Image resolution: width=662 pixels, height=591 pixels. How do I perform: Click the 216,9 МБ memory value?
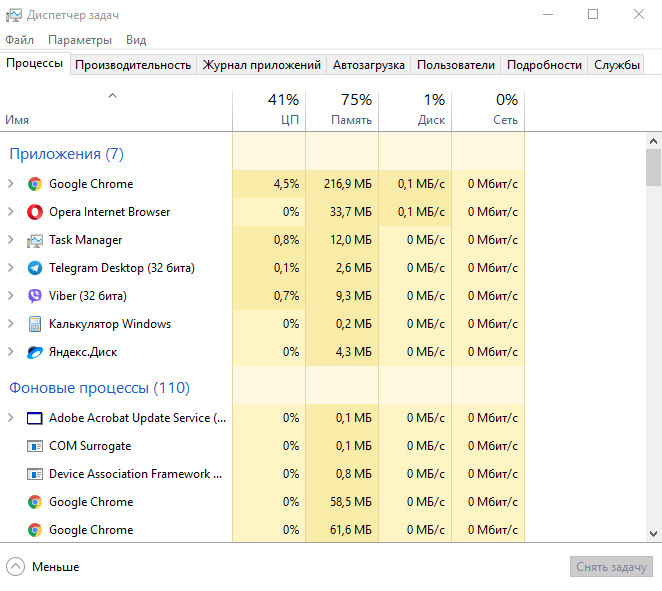point(348,184)
